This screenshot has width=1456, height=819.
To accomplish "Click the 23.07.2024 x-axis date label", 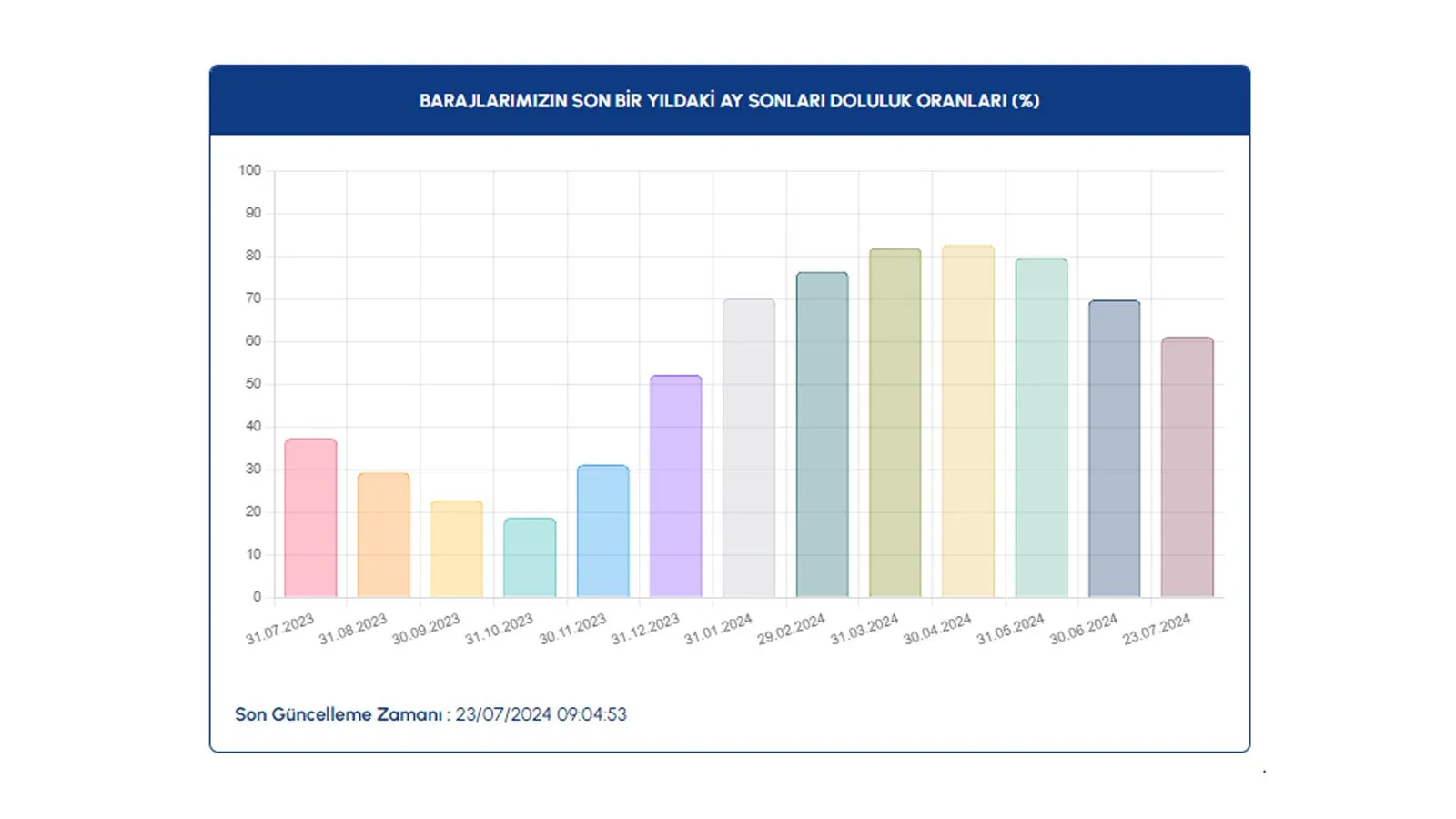I will pyautogui.click(x=1157, y=630).
